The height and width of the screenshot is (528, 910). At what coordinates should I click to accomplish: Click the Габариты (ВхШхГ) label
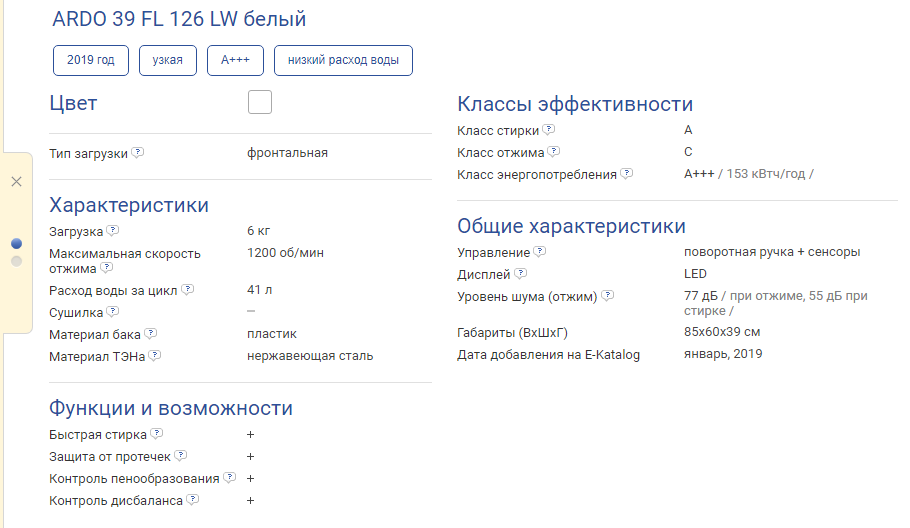(512, 333)
